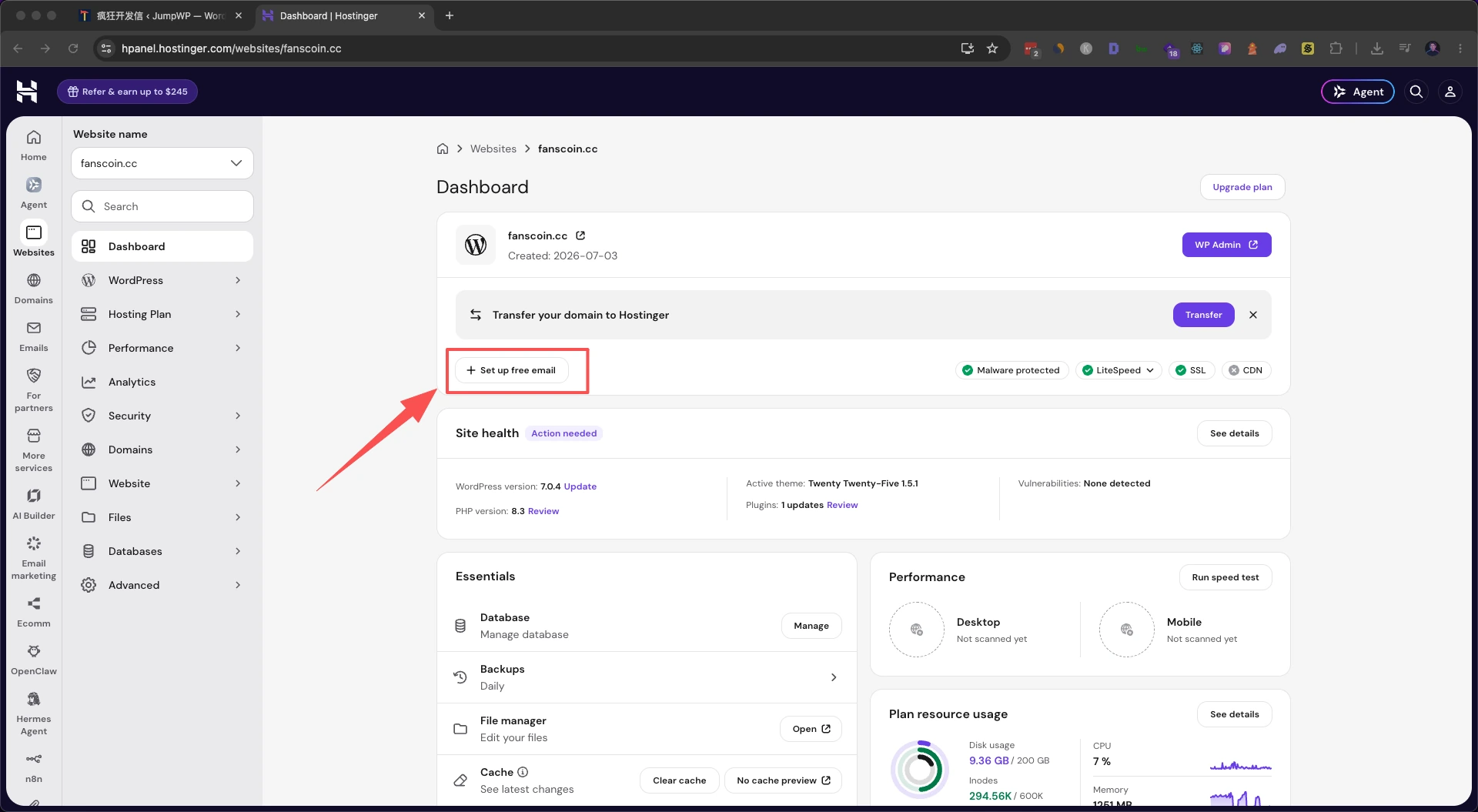The width and height of the screenshot is (1478, 812).
Task: Expand the Advanced sidebar menu
Action: click(162, 585)
